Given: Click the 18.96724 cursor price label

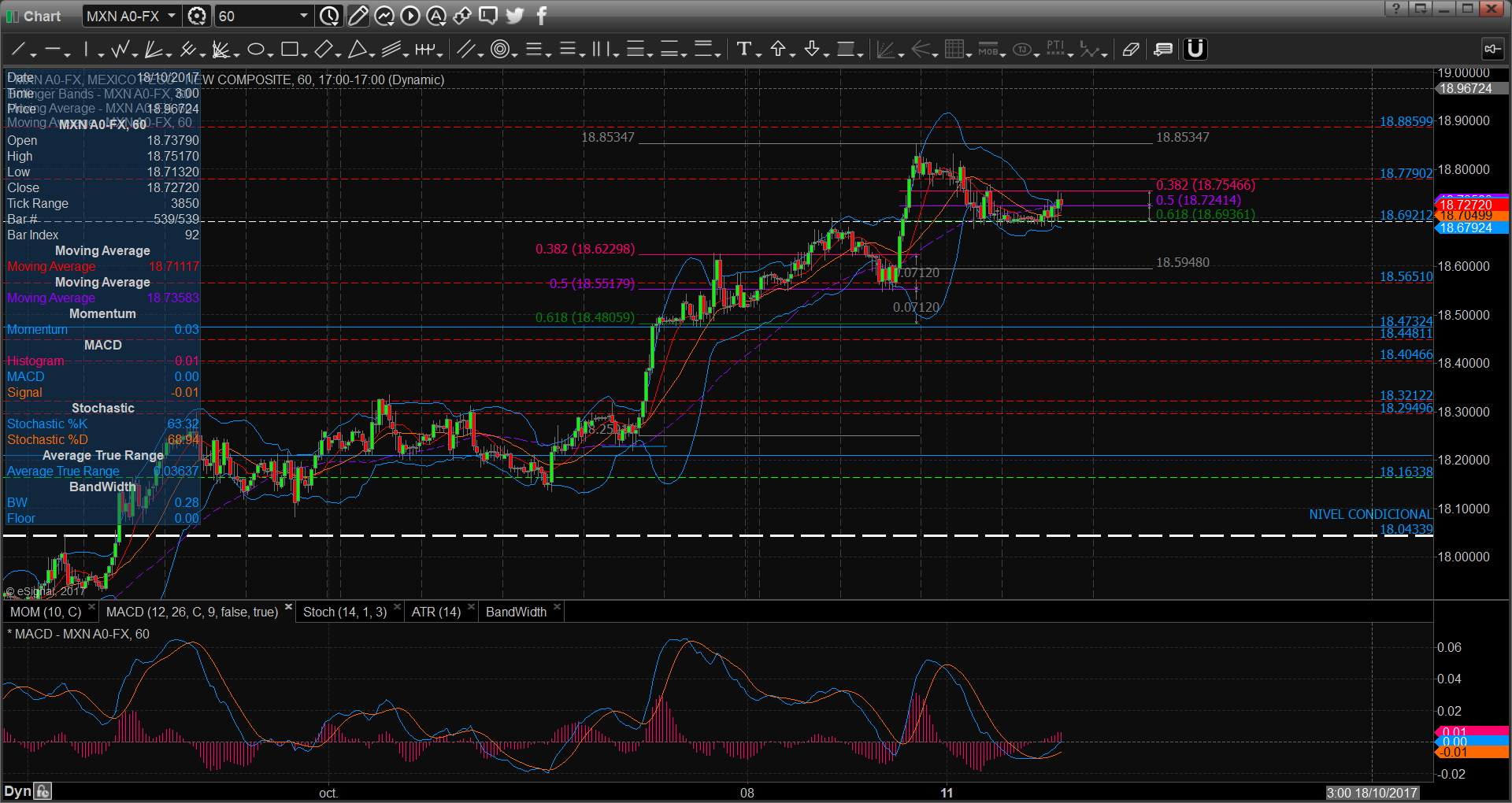Looking at the screenshot, I should pos(1472,88).
